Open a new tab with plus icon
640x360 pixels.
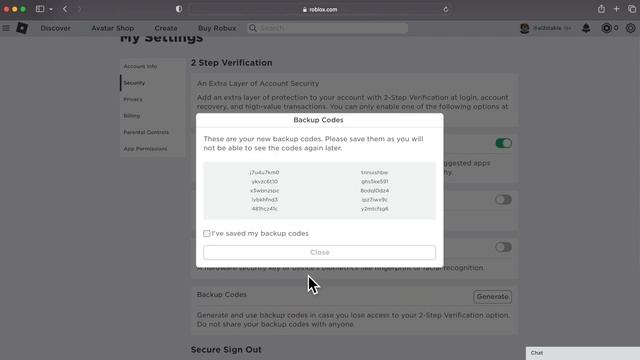pyautogui.click(x=616, y=9)
